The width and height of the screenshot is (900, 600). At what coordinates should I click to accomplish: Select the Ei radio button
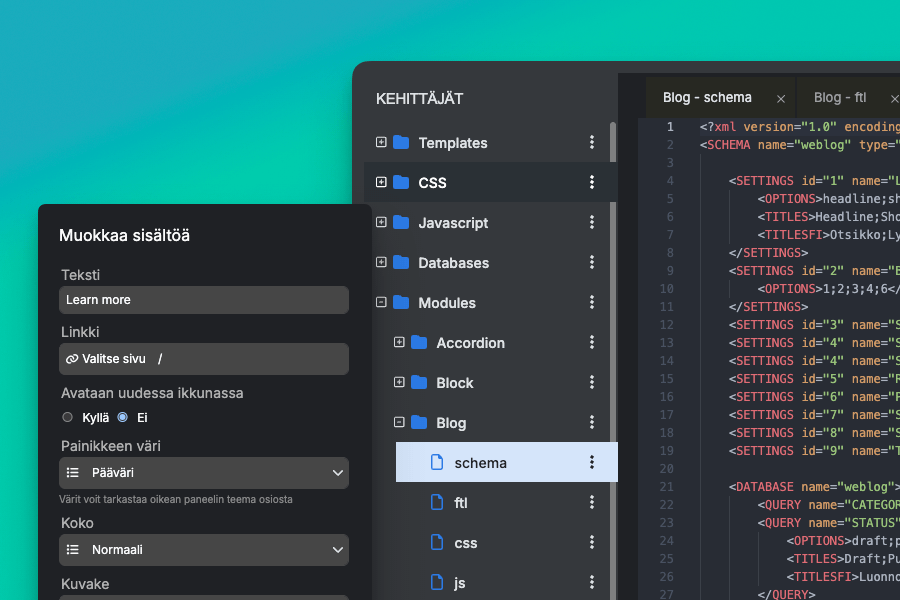123,417
